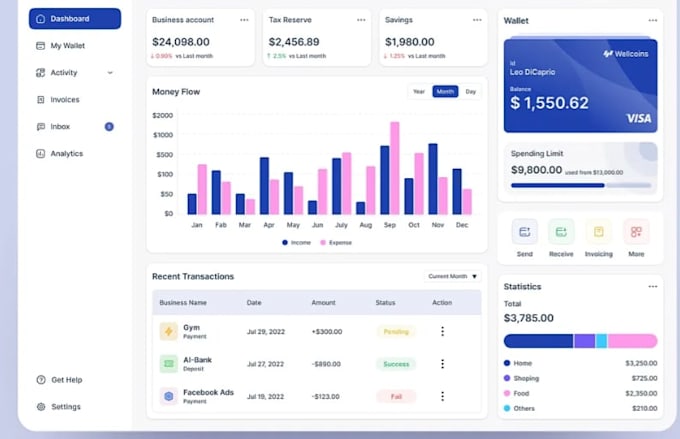Switch Money Flow to Day view
The height and width of the screenshot is (439, 680).
coord(471,92)
